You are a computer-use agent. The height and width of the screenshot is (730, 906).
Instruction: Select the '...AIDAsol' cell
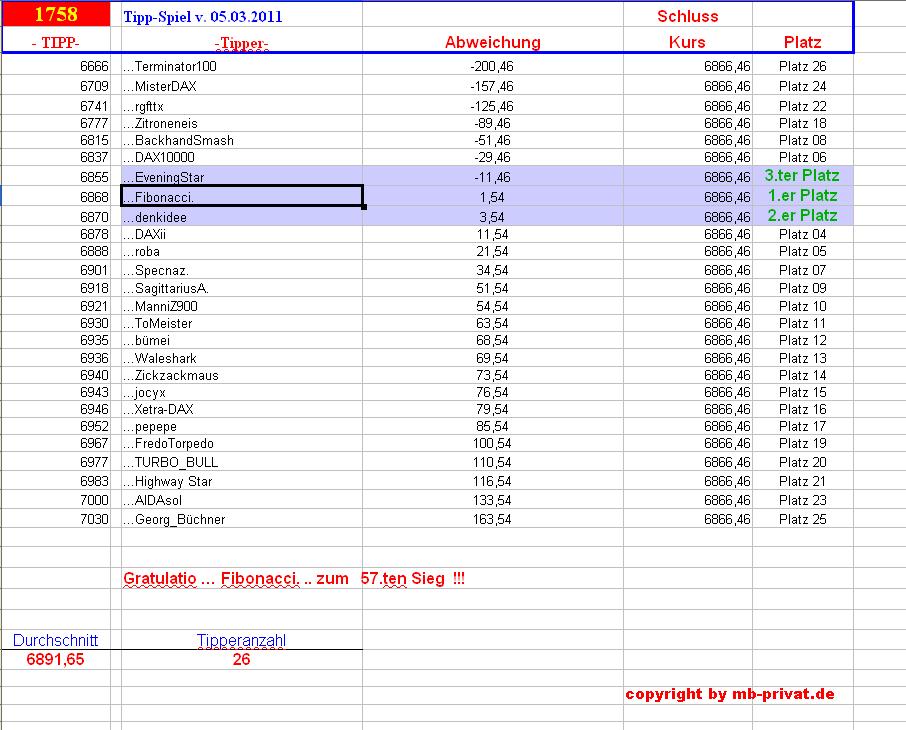tap(242, 500)
